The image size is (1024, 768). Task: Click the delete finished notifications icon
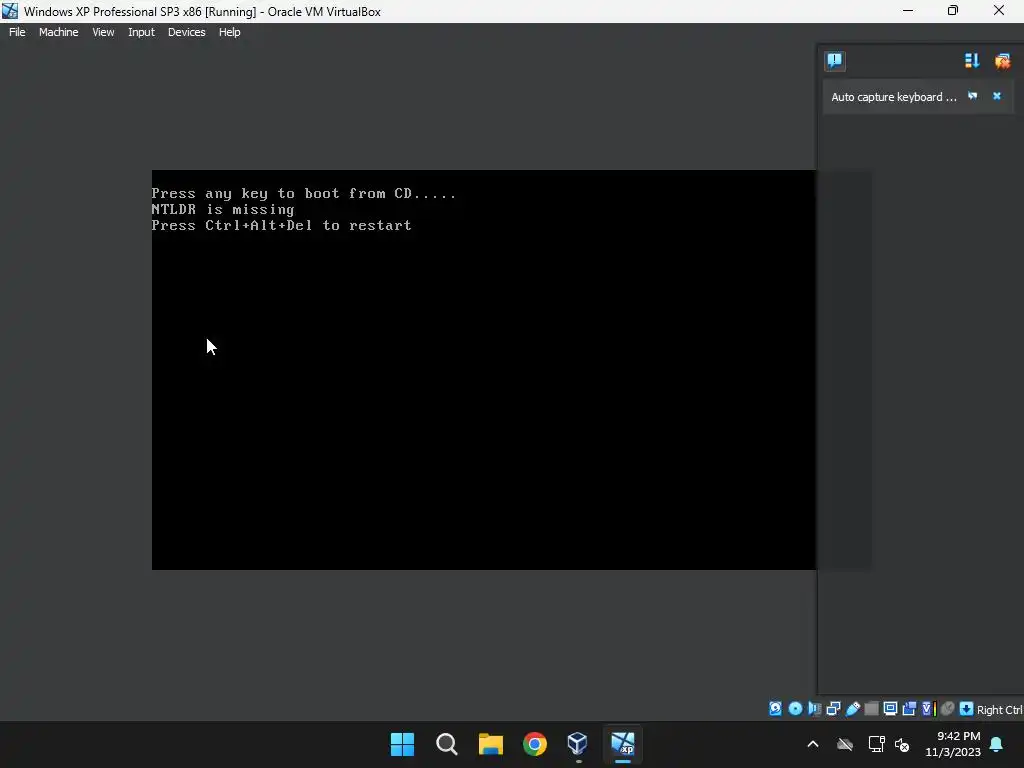[x=1002, y=61]
